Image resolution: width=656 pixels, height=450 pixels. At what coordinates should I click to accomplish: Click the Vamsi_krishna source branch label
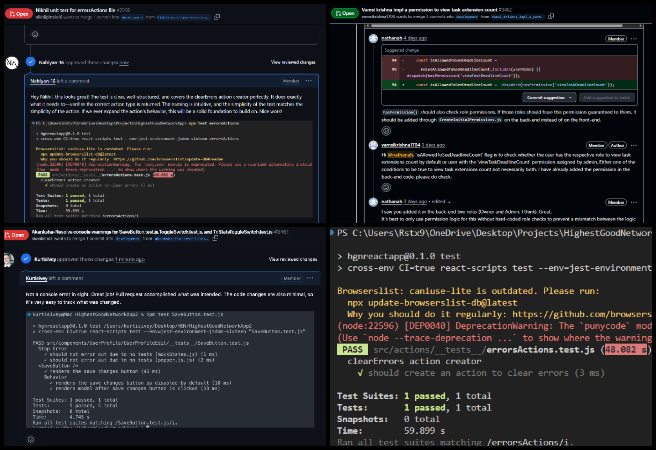[518, 17]
